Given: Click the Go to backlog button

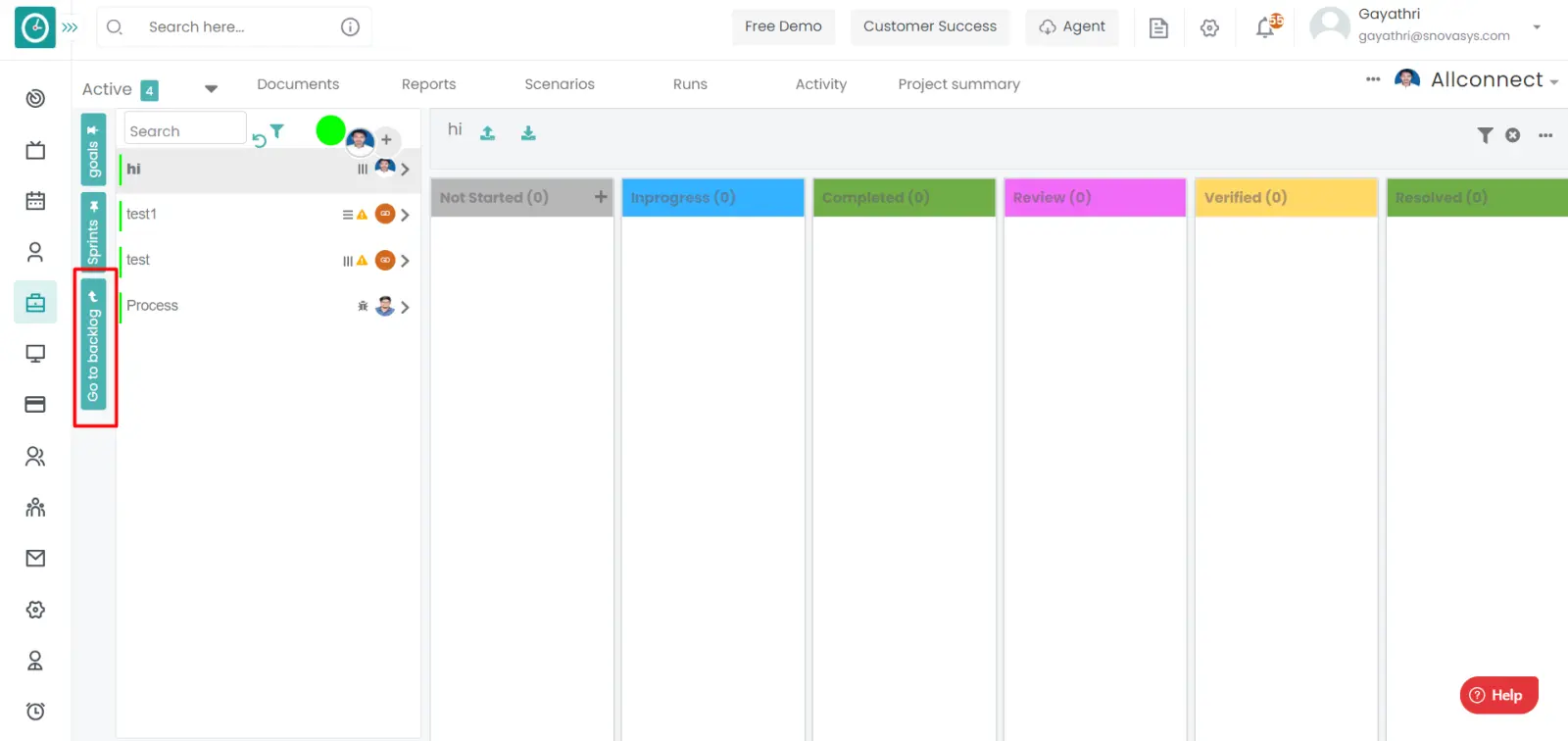Looking at the screenshot, I should click(x=93, y=344).
